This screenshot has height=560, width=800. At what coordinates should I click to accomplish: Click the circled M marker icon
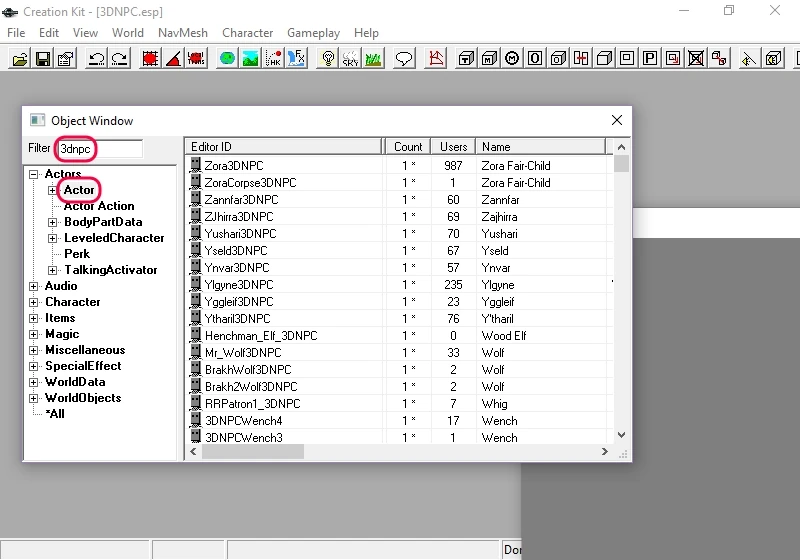512,59
